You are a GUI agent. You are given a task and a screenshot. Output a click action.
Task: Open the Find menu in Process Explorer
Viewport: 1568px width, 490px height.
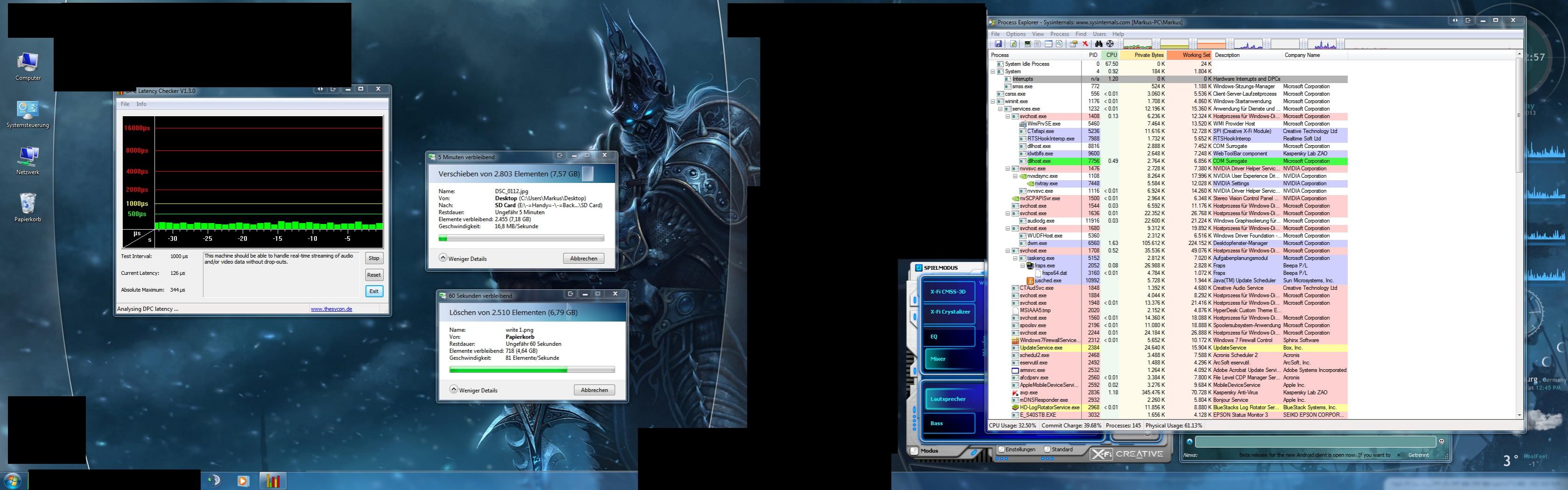pyautogui.click(x=1081, y=34)
